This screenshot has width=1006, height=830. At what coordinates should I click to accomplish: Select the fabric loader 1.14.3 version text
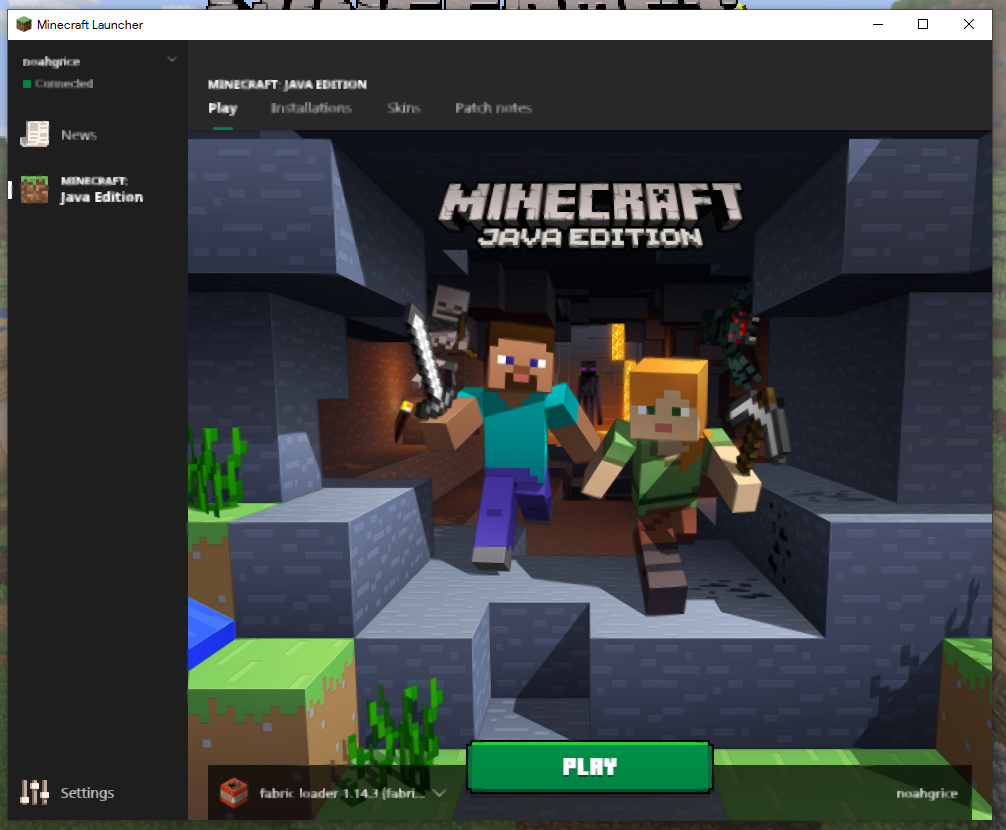tap(342, 793)
